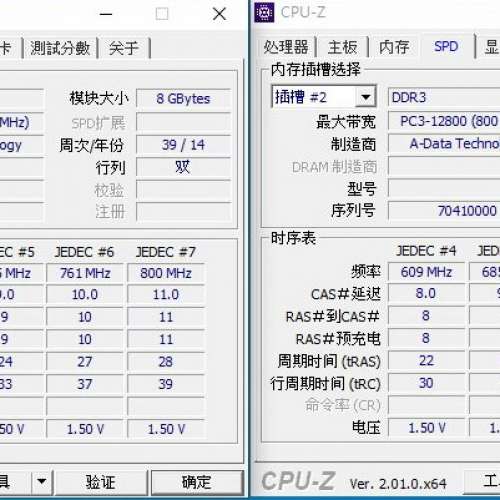Click the 模块大小 label in left window
Image resolution: width=500 pixels, height=500 pixels.
tap(99, 99)
